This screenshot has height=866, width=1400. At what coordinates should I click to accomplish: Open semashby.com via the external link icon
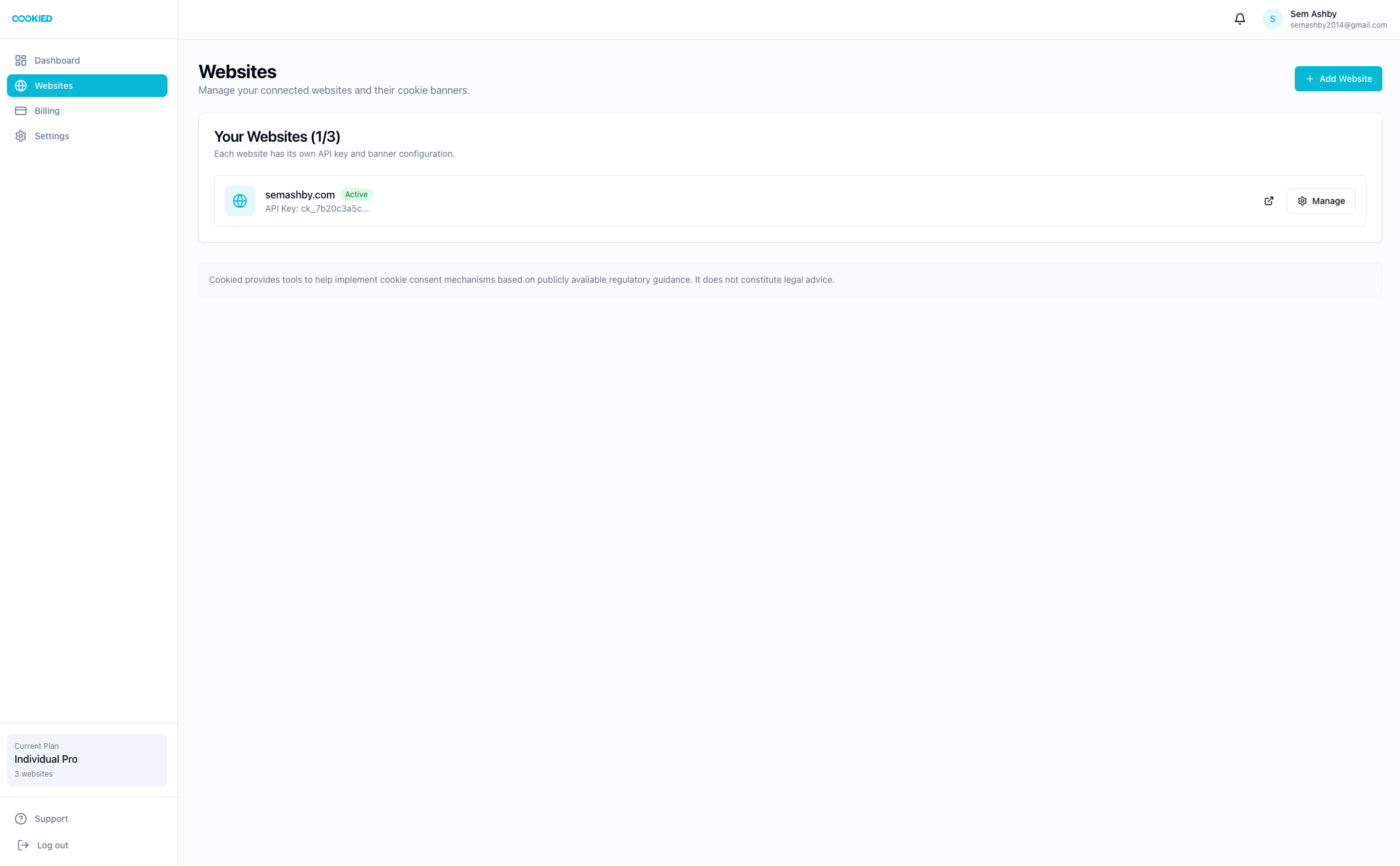tap(1269, 201)
